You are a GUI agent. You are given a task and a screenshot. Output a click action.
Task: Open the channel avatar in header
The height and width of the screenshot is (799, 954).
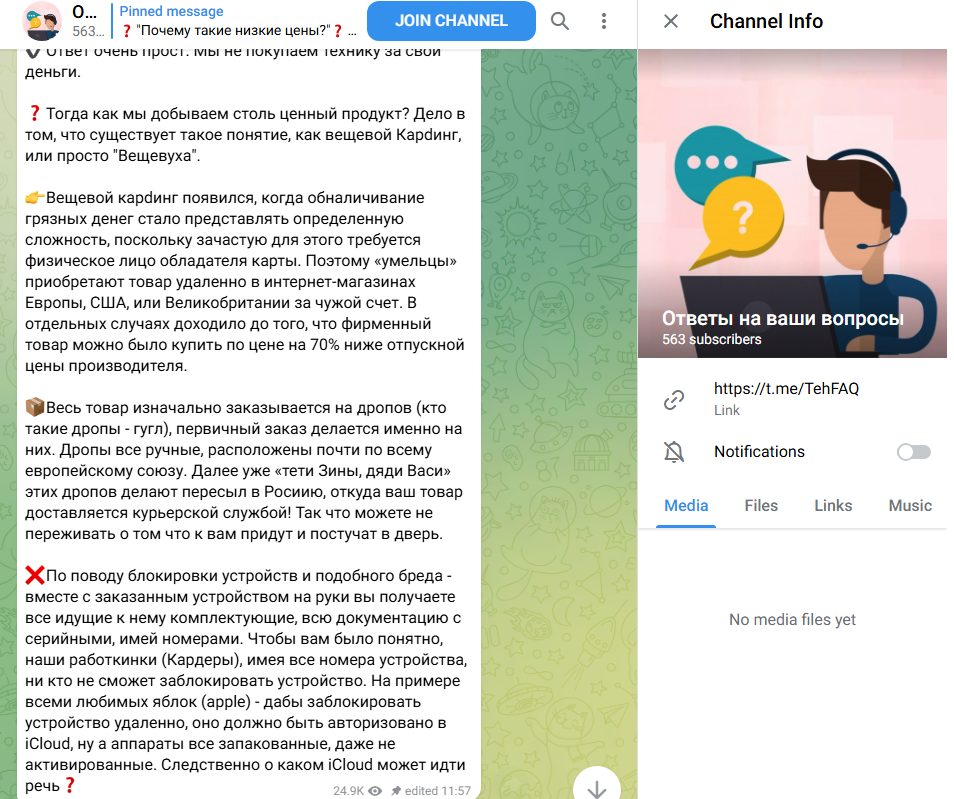coord(42,21)
